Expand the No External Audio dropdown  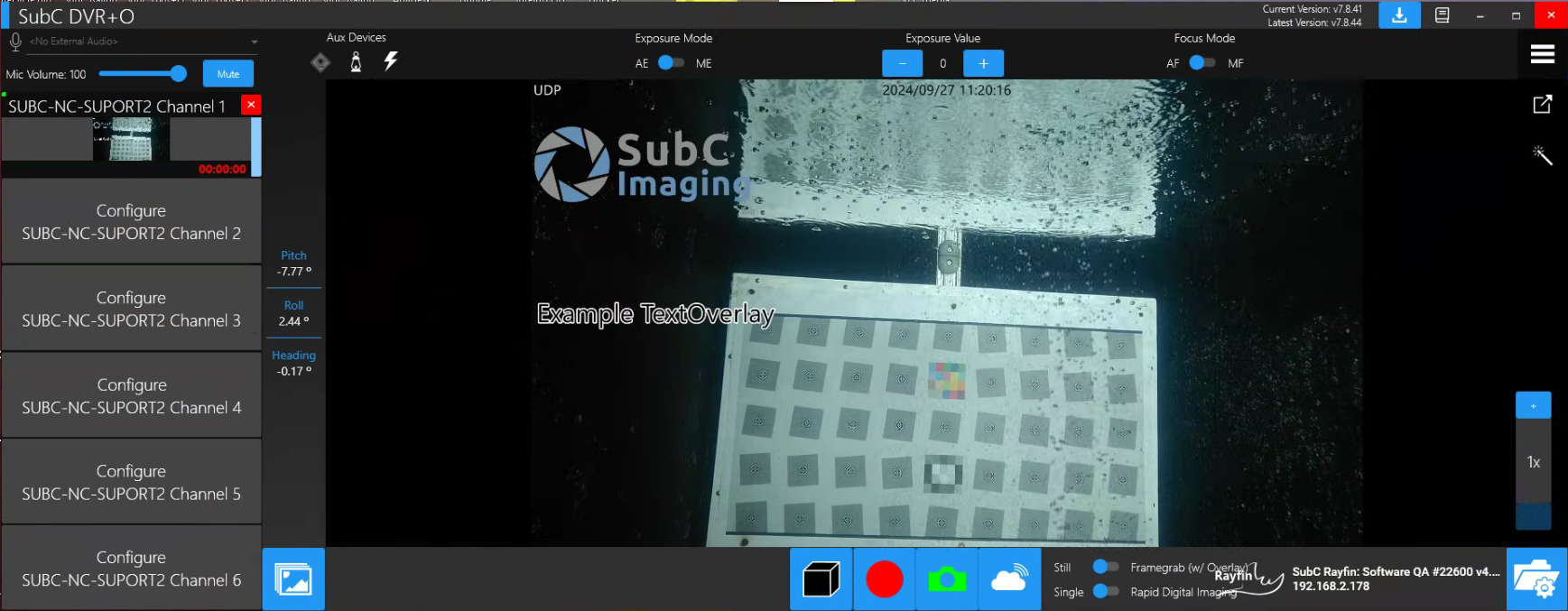tap(255, 42)
